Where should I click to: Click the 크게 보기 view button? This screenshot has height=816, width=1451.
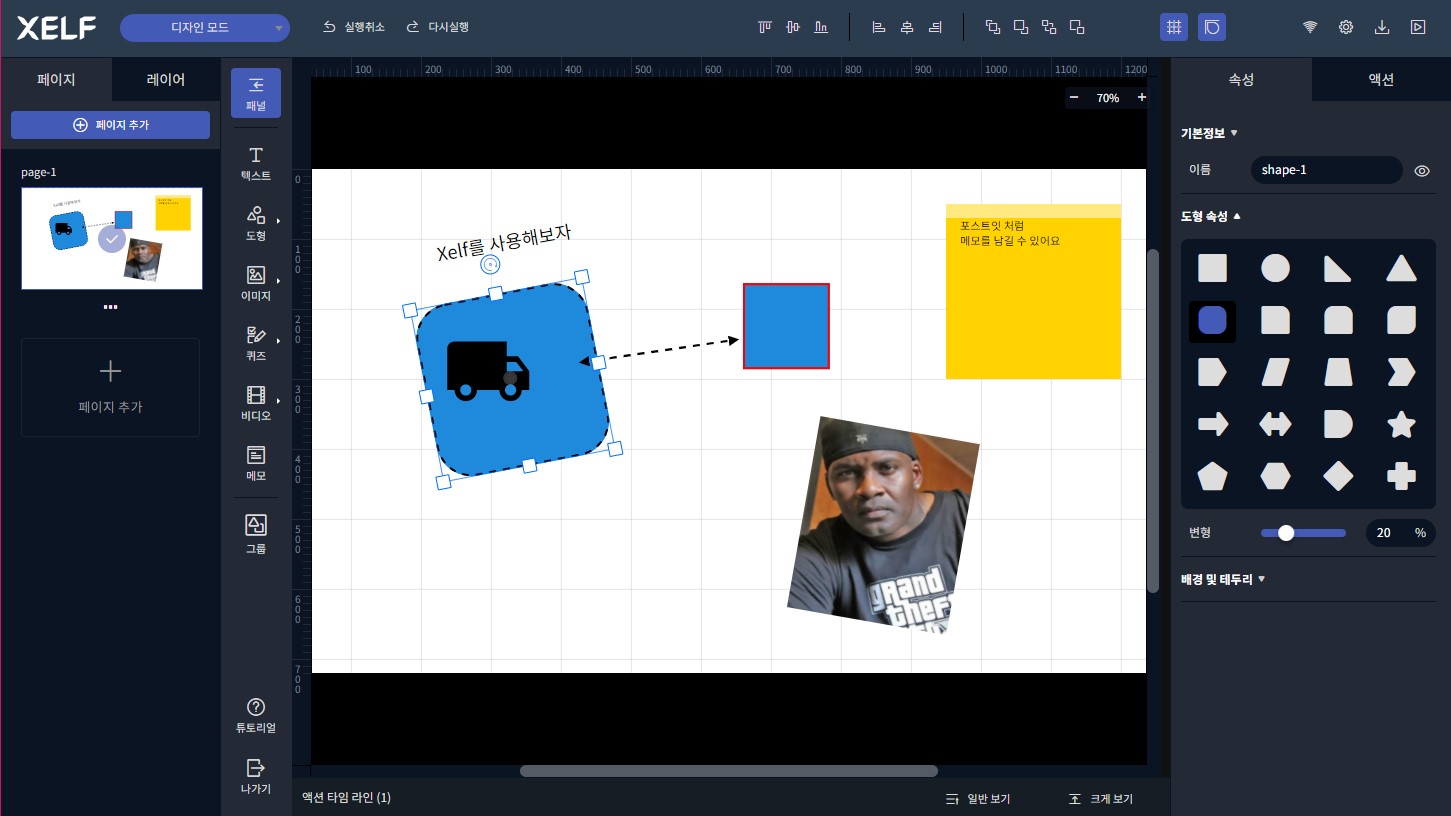(x=1100, y=799)
